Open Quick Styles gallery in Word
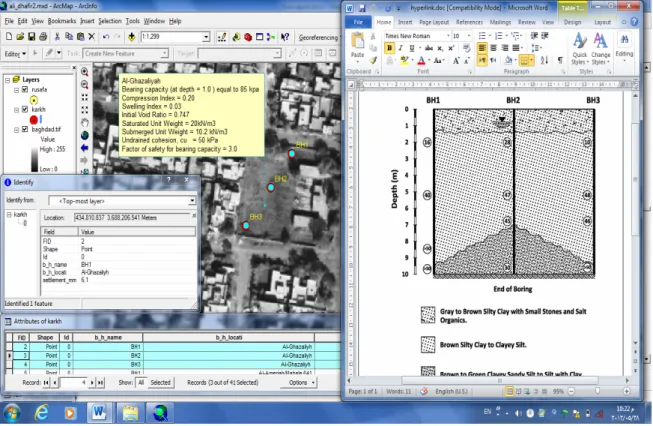The image size is (653, 426). tap(580, 49)
